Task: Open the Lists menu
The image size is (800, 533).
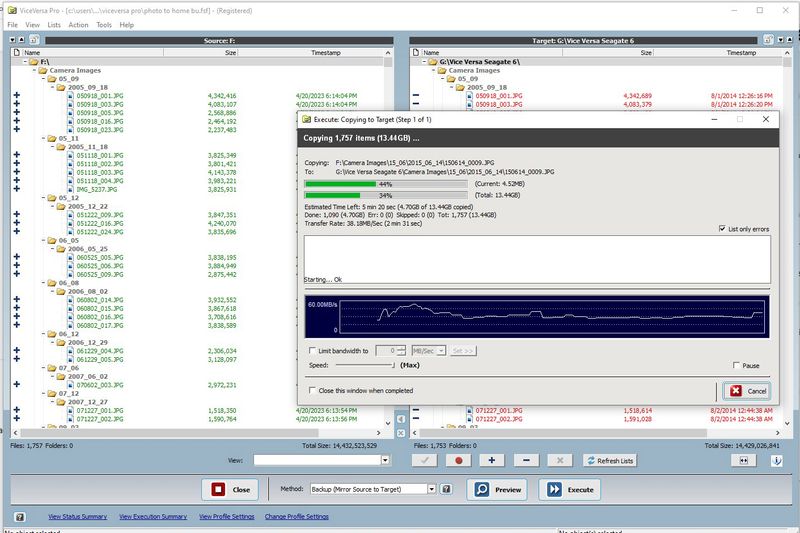Action: coord(54,24)
